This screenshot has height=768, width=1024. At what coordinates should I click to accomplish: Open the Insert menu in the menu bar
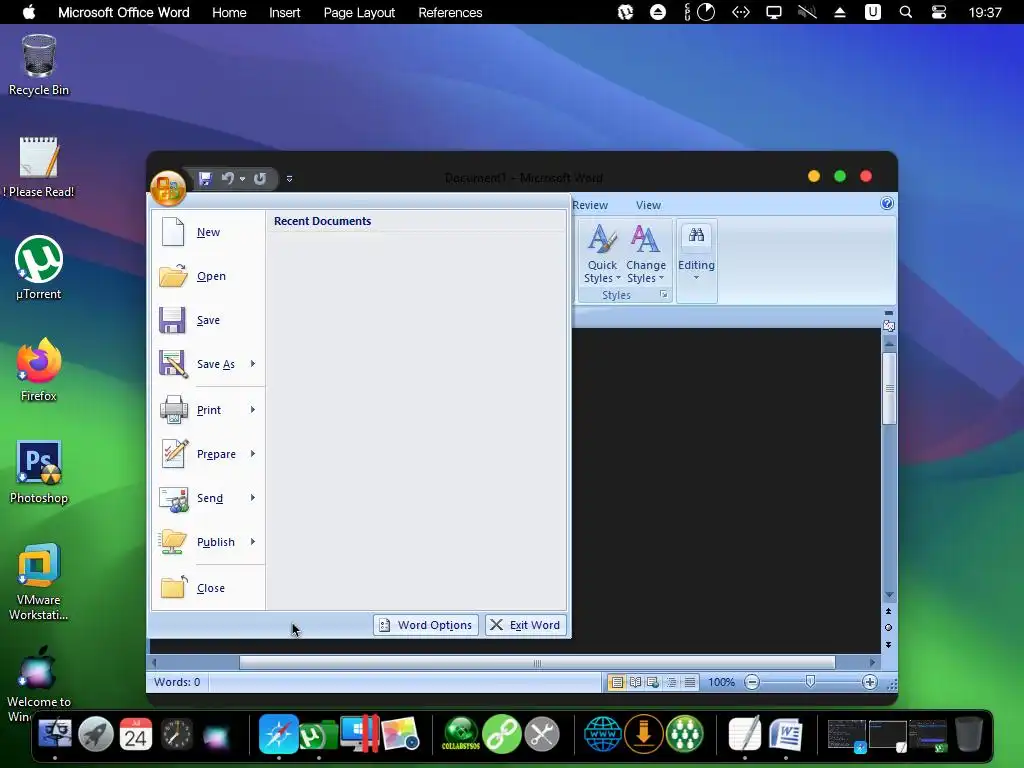tap(285, 12)
